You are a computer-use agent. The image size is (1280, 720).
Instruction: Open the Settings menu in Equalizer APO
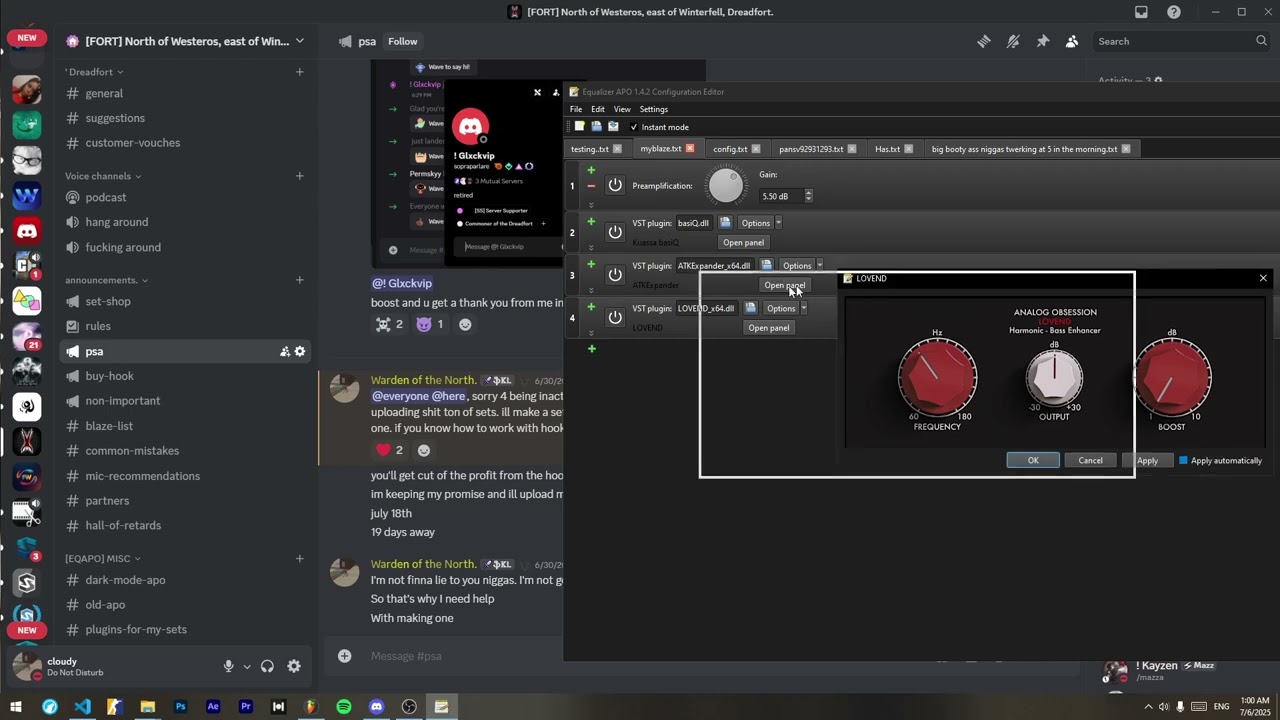[x=654, y=109]
